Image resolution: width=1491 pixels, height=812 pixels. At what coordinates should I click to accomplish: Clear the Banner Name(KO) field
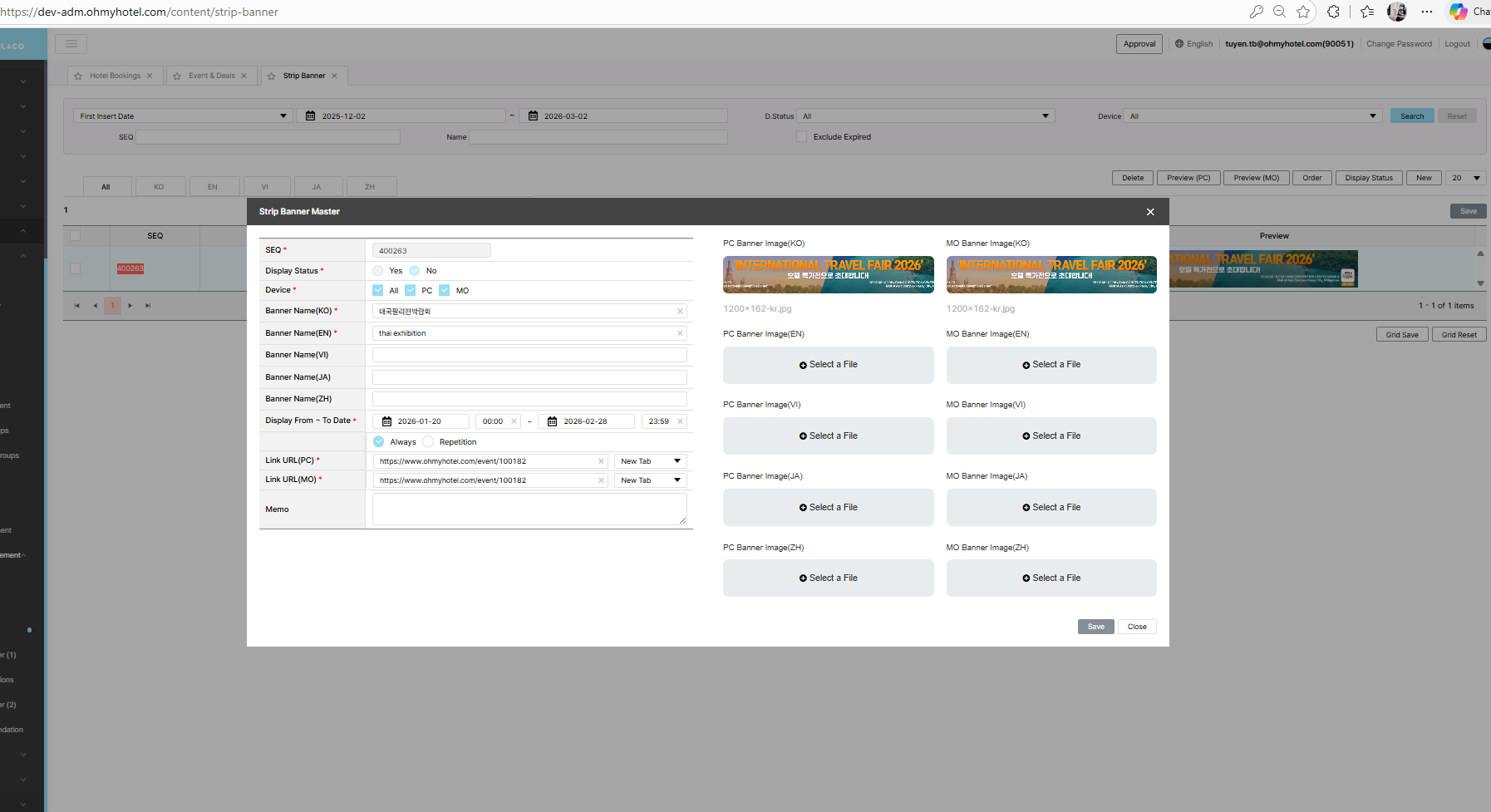[680, 311]
